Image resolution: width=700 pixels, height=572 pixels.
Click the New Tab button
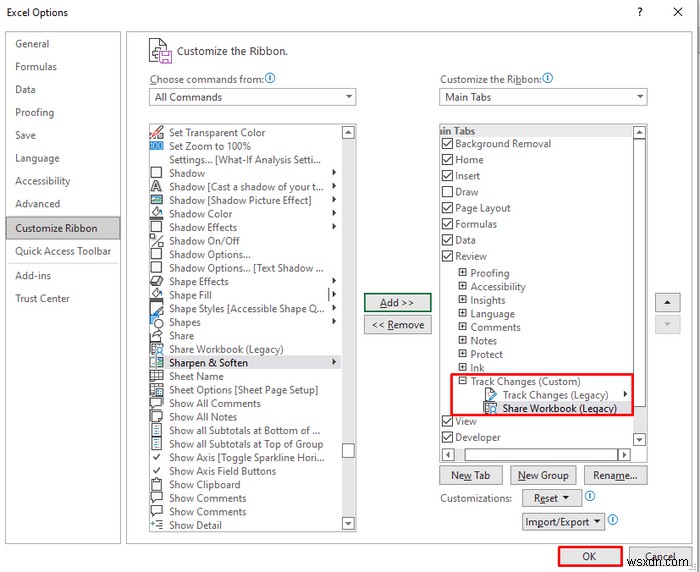tap(471, 475)
